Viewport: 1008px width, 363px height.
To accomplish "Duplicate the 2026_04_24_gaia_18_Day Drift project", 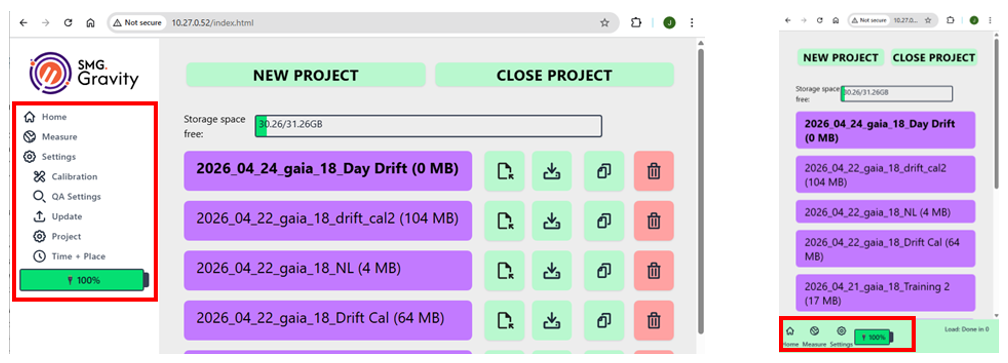I will [x=604, y=171].
